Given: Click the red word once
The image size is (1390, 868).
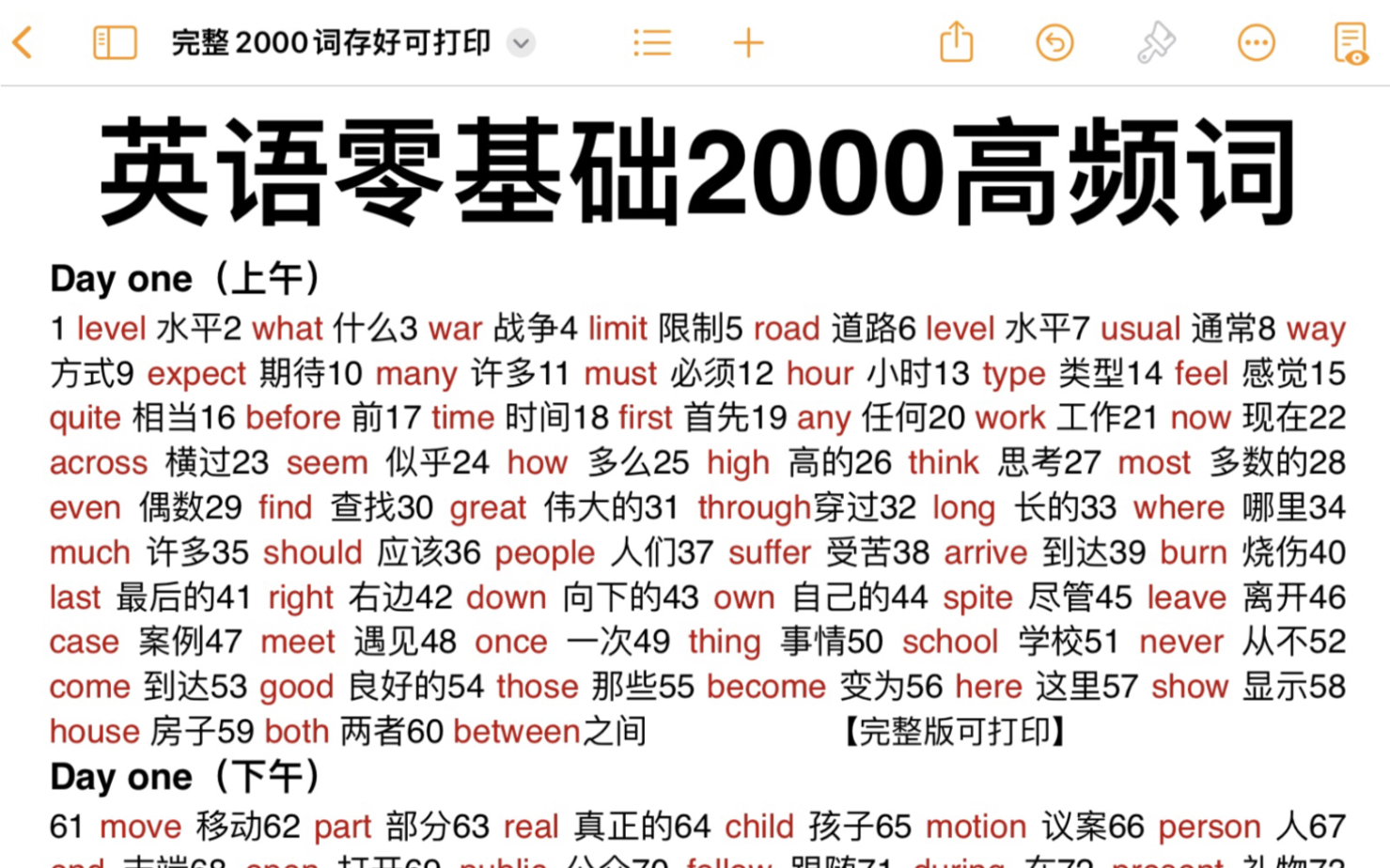Looking at the screenshot, I should coord(510,642).
